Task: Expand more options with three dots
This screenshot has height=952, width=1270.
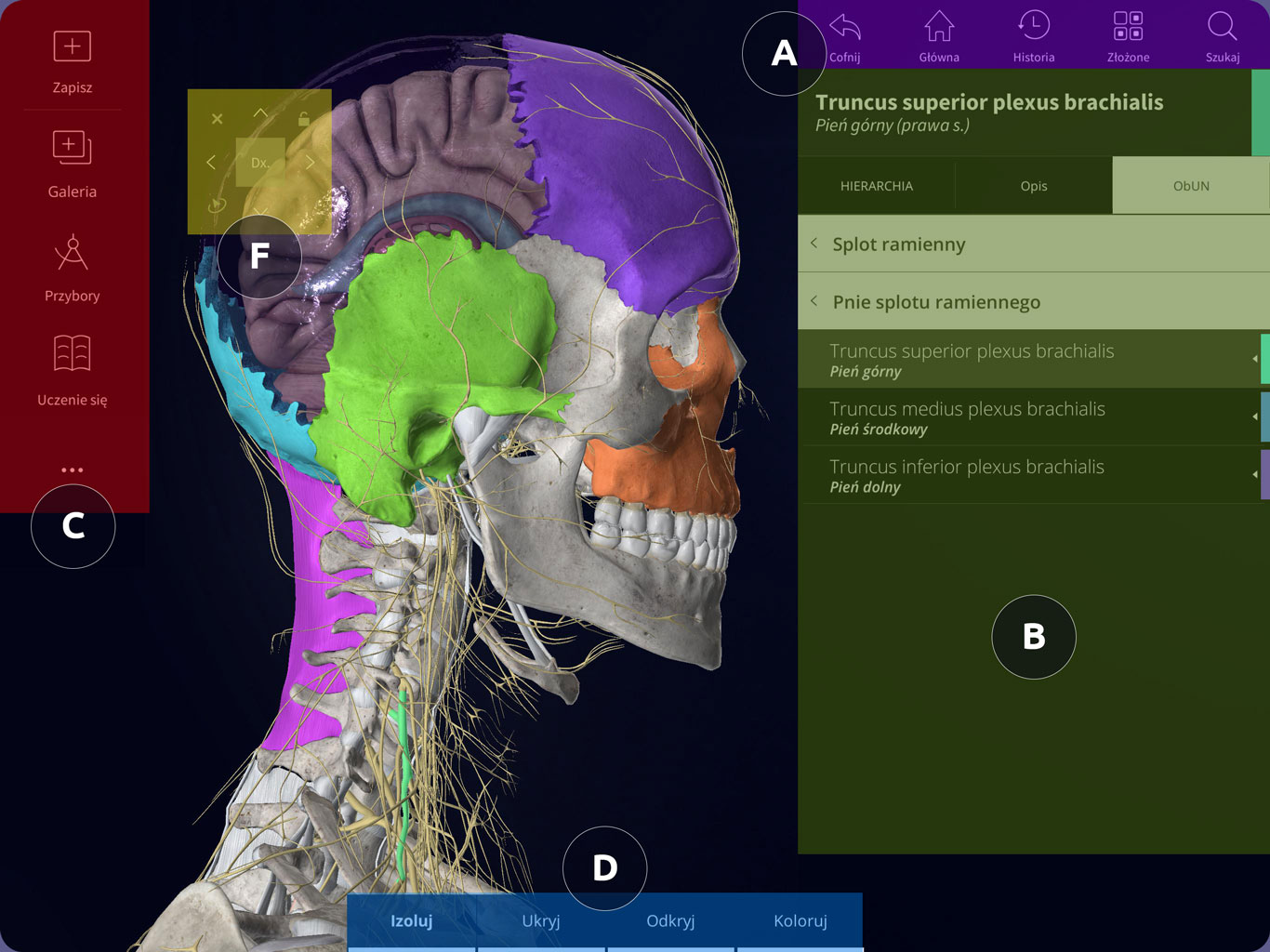Action: 72,470
